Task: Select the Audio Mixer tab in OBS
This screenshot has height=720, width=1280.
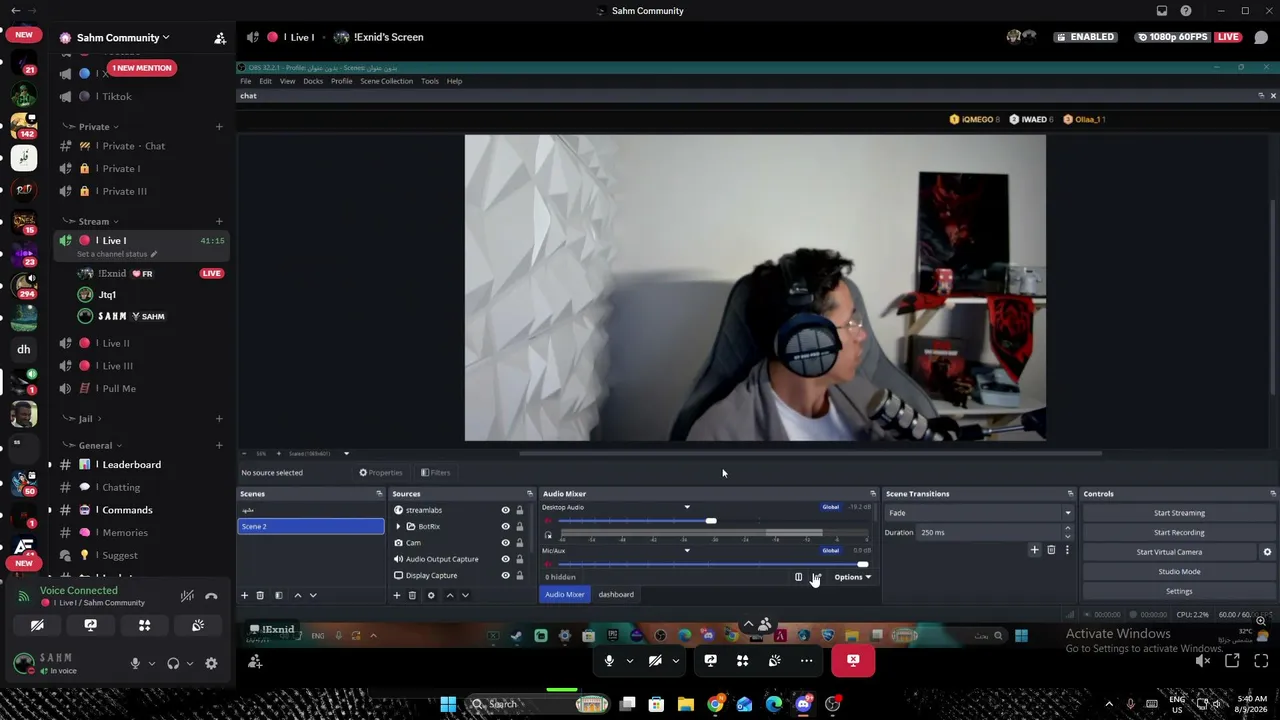Action: [x=565, y=595]
